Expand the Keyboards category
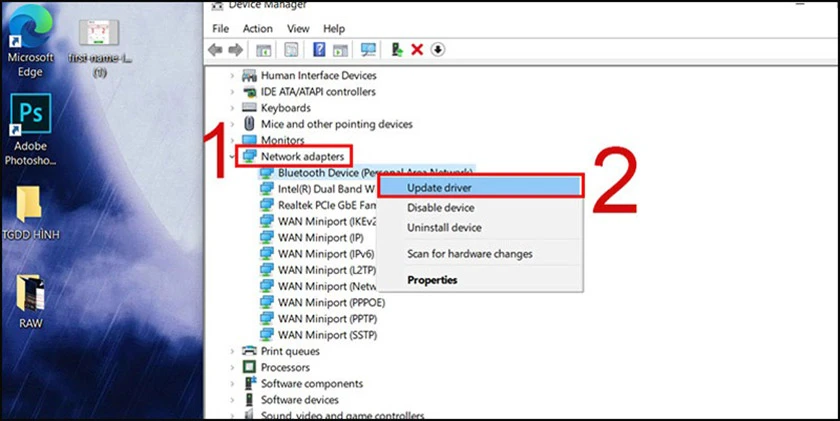Image resolution: width=840 pixels, height=421 pixels. (232, 108)
